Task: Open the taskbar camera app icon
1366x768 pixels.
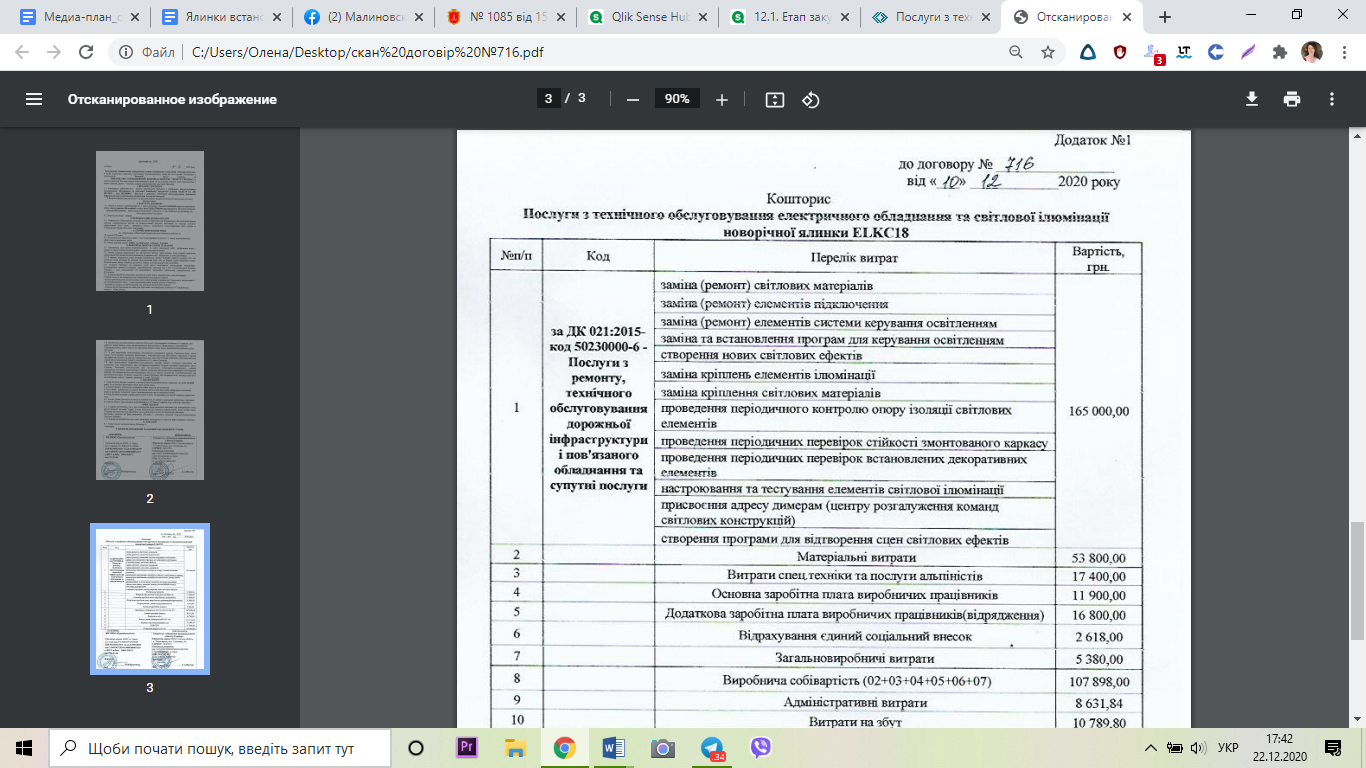Action: (663, 747)
